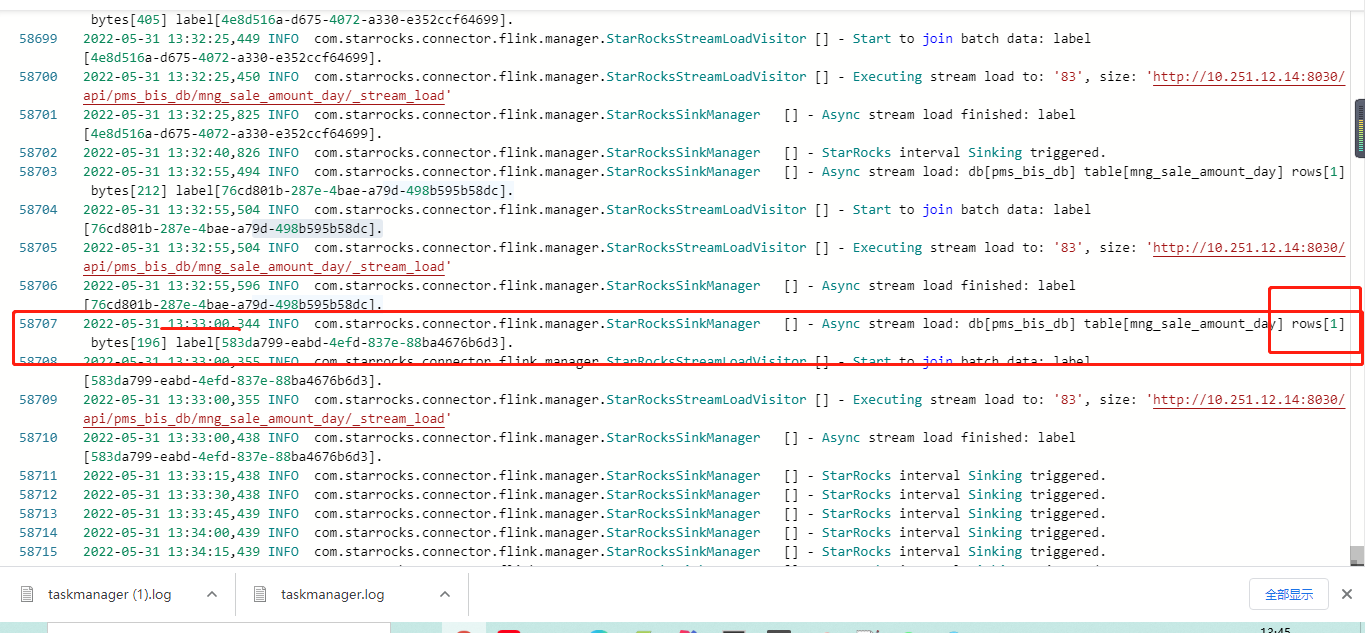
Task: Expand options chevron for taskmanager (1).log
Action: (x=212, y=594)
